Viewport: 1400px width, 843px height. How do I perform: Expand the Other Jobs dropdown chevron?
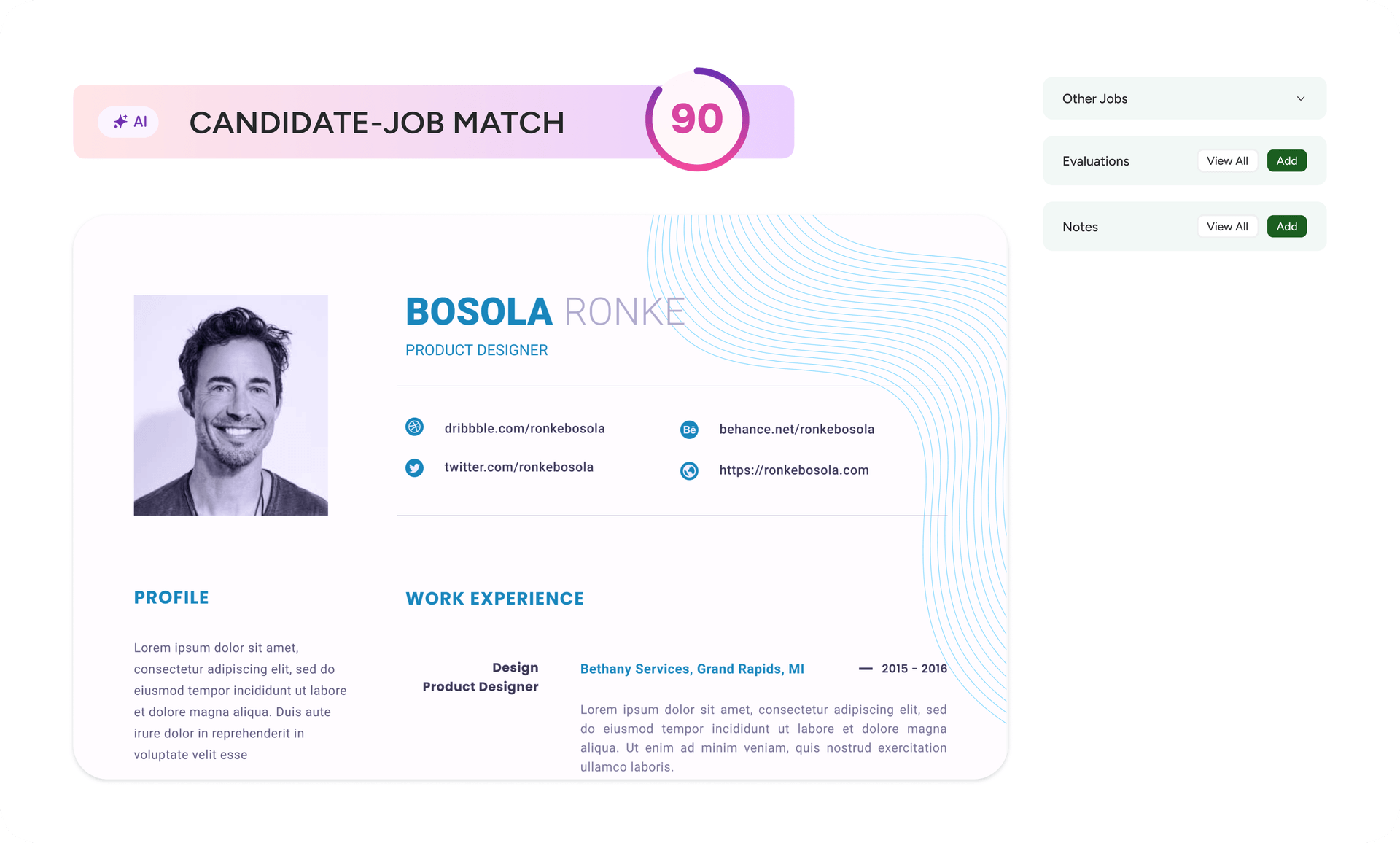[x=1301, y=98]
